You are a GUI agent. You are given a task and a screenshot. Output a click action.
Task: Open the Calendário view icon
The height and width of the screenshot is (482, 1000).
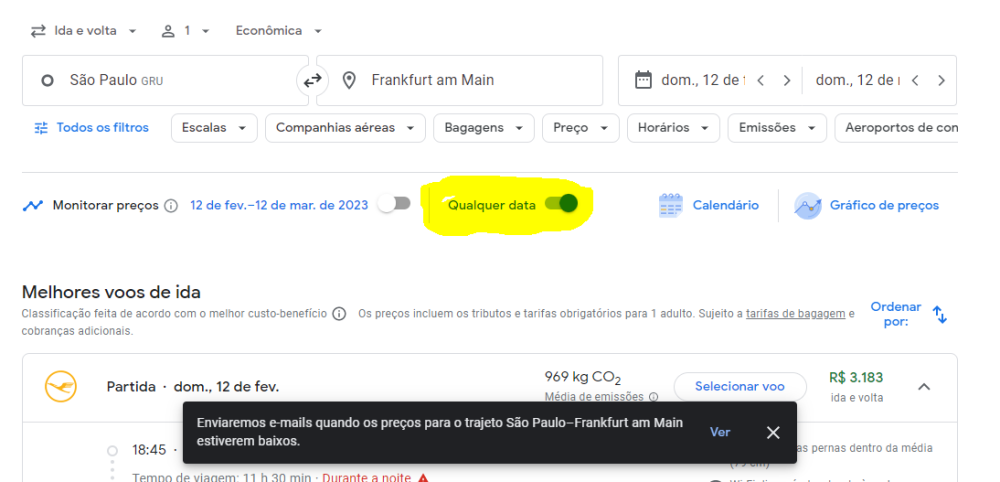[x=670, y=205]
